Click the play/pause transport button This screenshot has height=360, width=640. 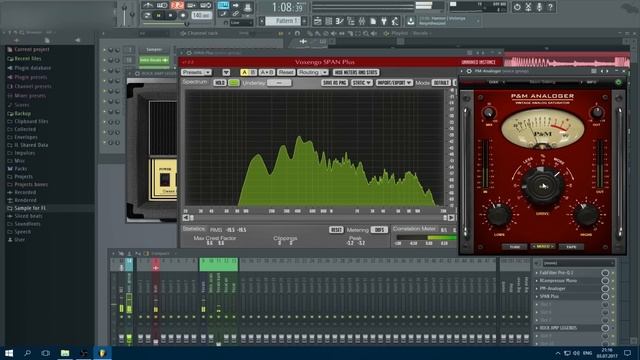pos(158,16)
